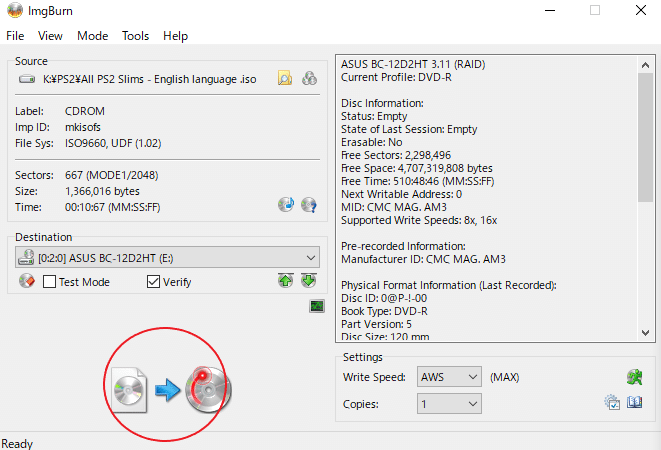Click the image queue discs icon

[x=309, y=78]
